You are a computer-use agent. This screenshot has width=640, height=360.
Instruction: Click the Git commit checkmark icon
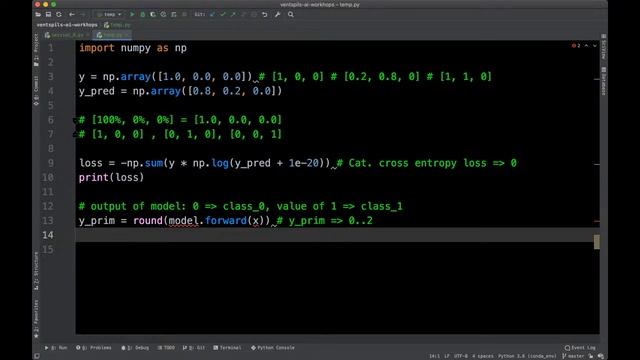[x=223, y=14]
